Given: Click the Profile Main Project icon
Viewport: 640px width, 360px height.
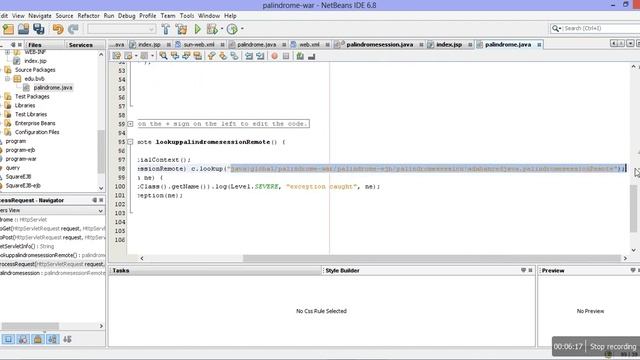Looking at the screenshot, I should click(232, 29).
